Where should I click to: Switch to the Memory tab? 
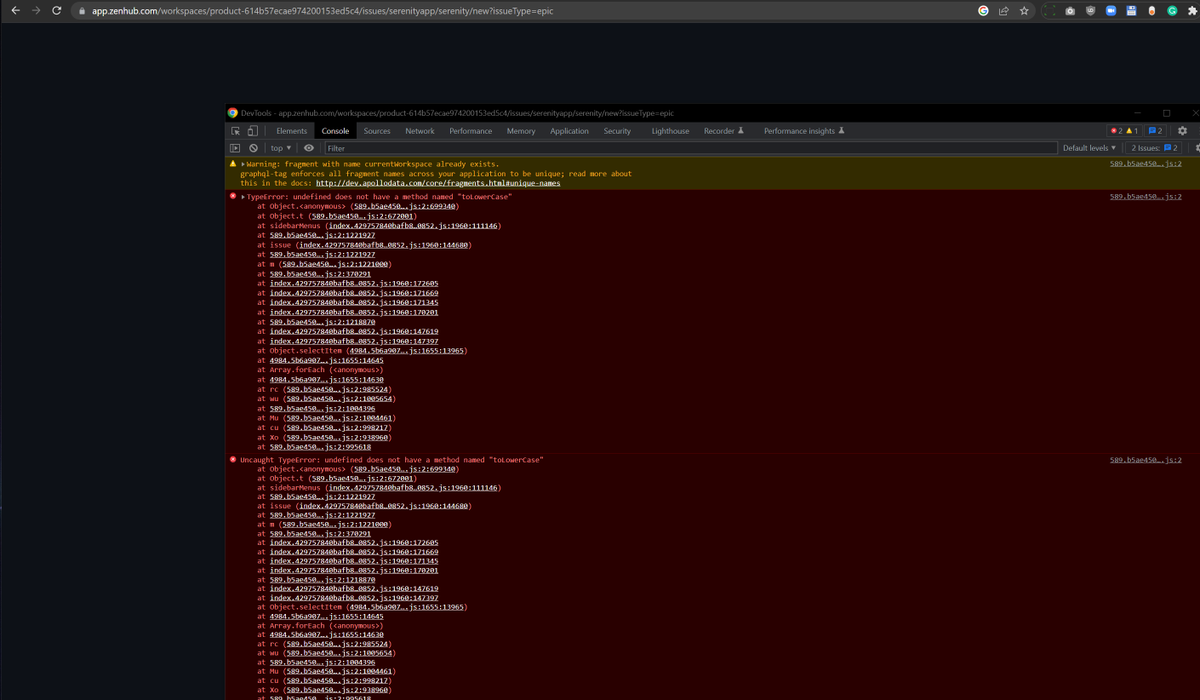(x=521, y=131)
